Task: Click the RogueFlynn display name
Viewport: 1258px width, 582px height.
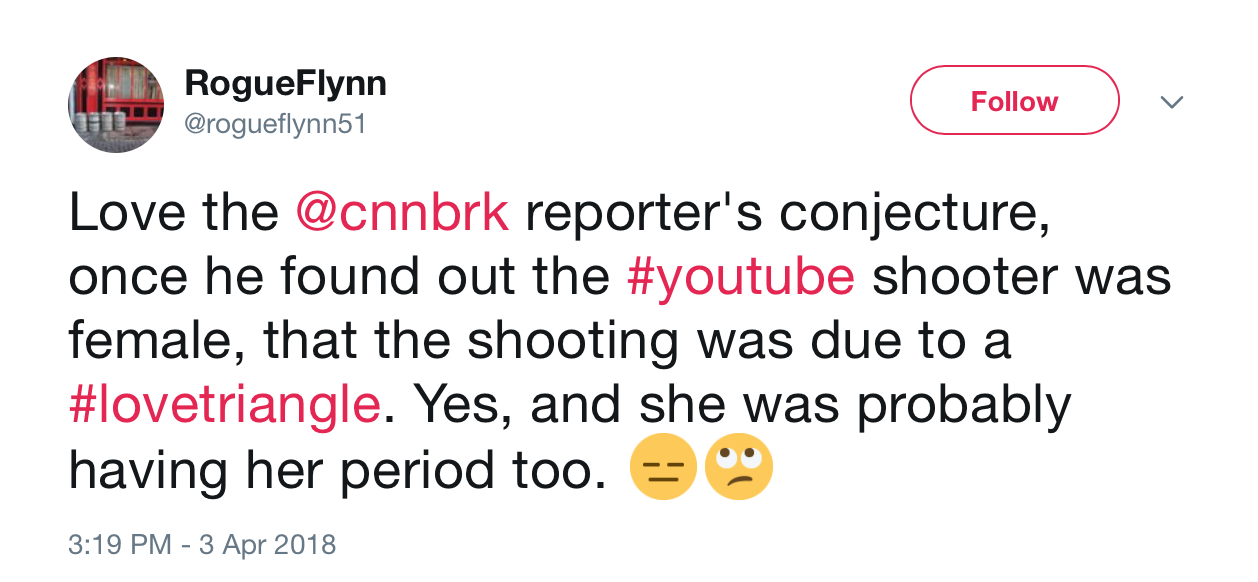Action: click(x=285, y=84)
